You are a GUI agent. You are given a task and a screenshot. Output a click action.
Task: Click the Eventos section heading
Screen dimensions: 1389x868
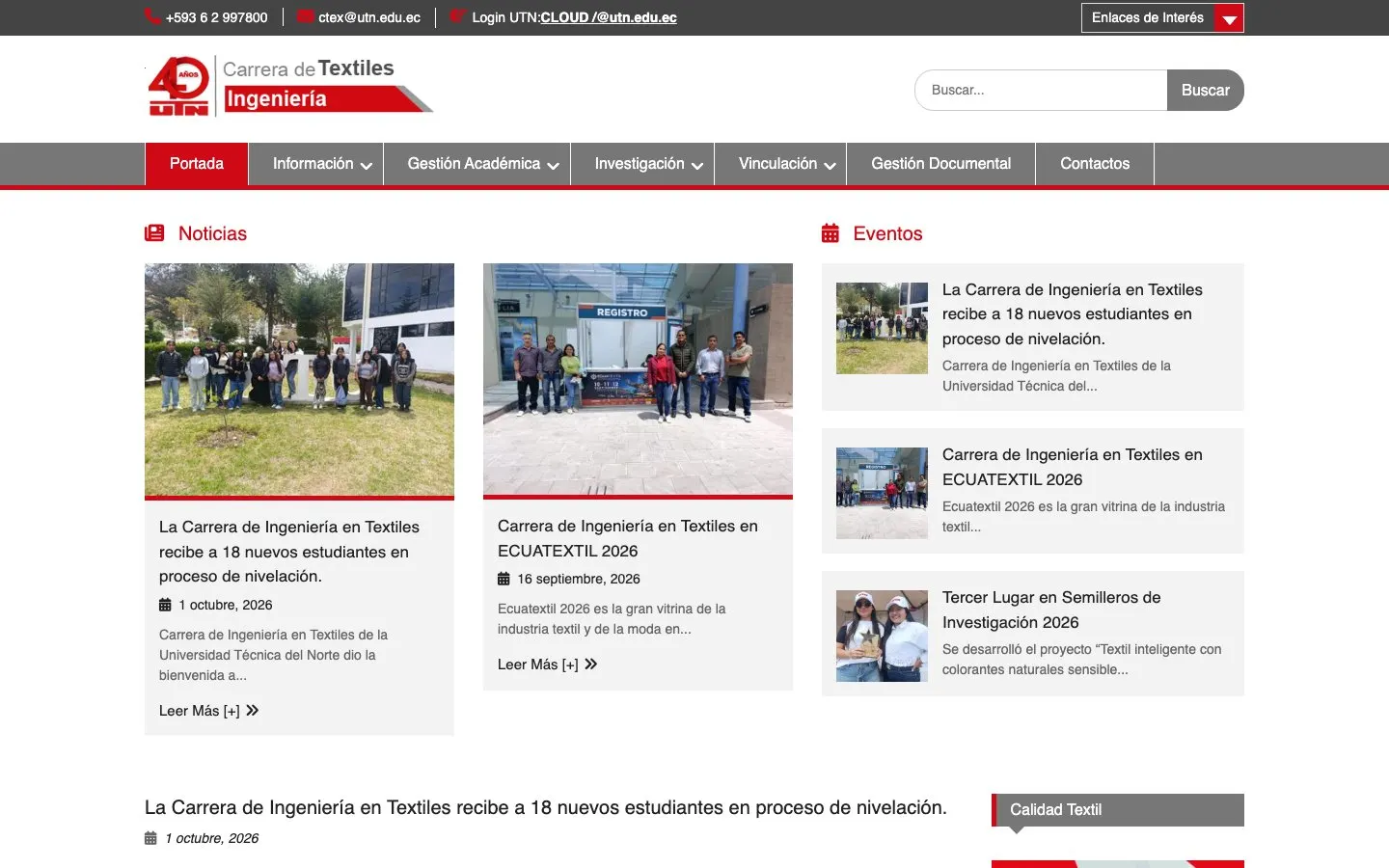[887, 233]
